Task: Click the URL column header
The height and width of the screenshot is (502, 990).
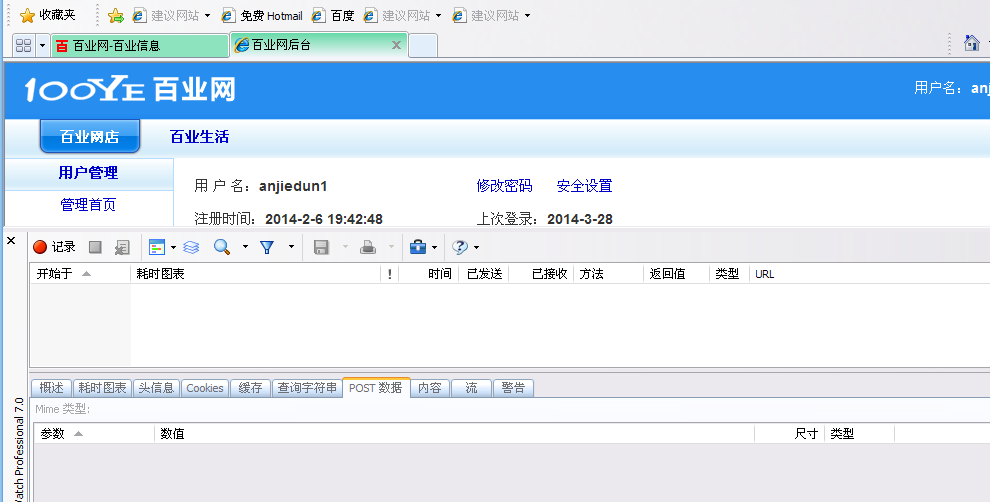Action: 869,273
